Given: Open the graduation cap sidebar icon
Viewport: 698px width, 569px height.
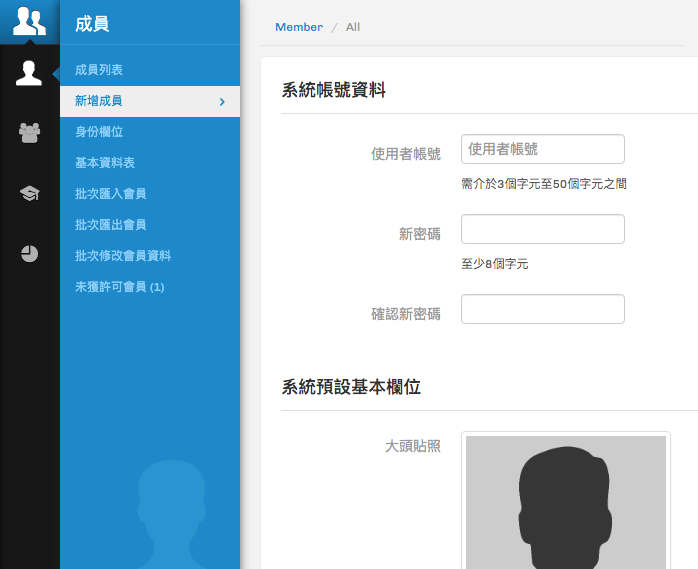Looking at the screenshot, I should pos(29,193).
